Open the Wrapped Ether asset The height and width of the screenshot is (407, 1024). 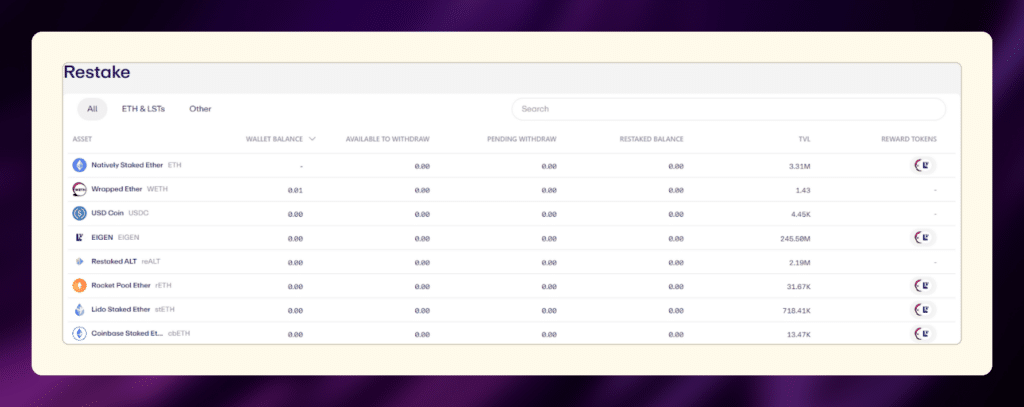(116, 189)
